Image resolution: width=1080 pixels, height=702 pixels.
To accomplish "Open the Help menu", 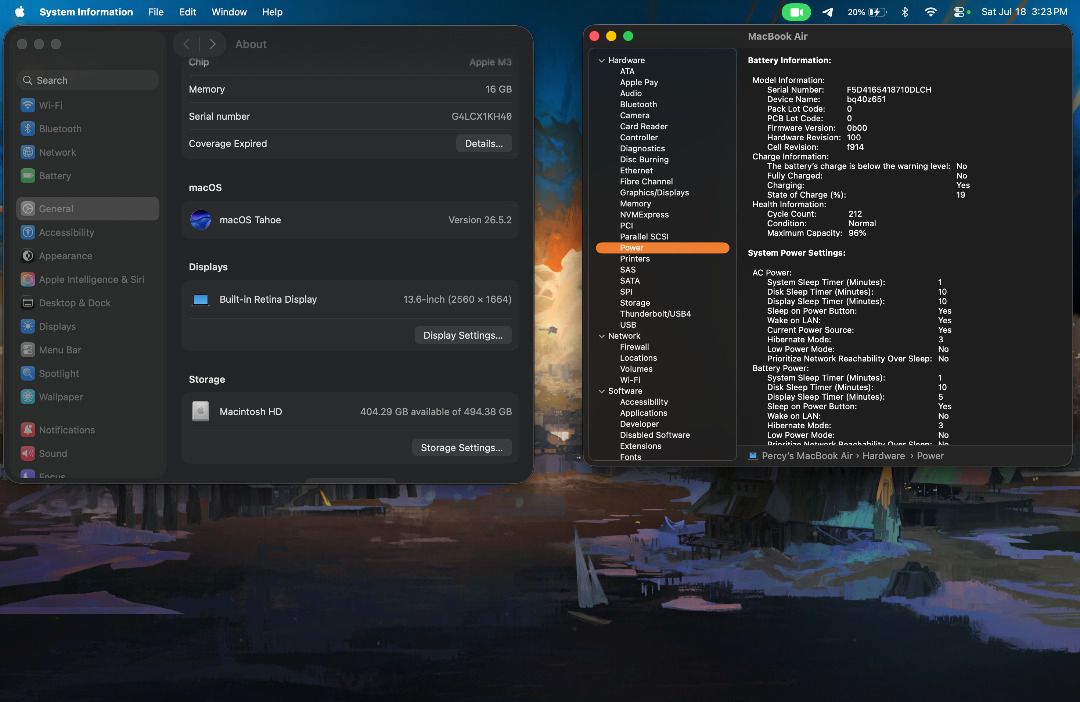I will (272, 12).
